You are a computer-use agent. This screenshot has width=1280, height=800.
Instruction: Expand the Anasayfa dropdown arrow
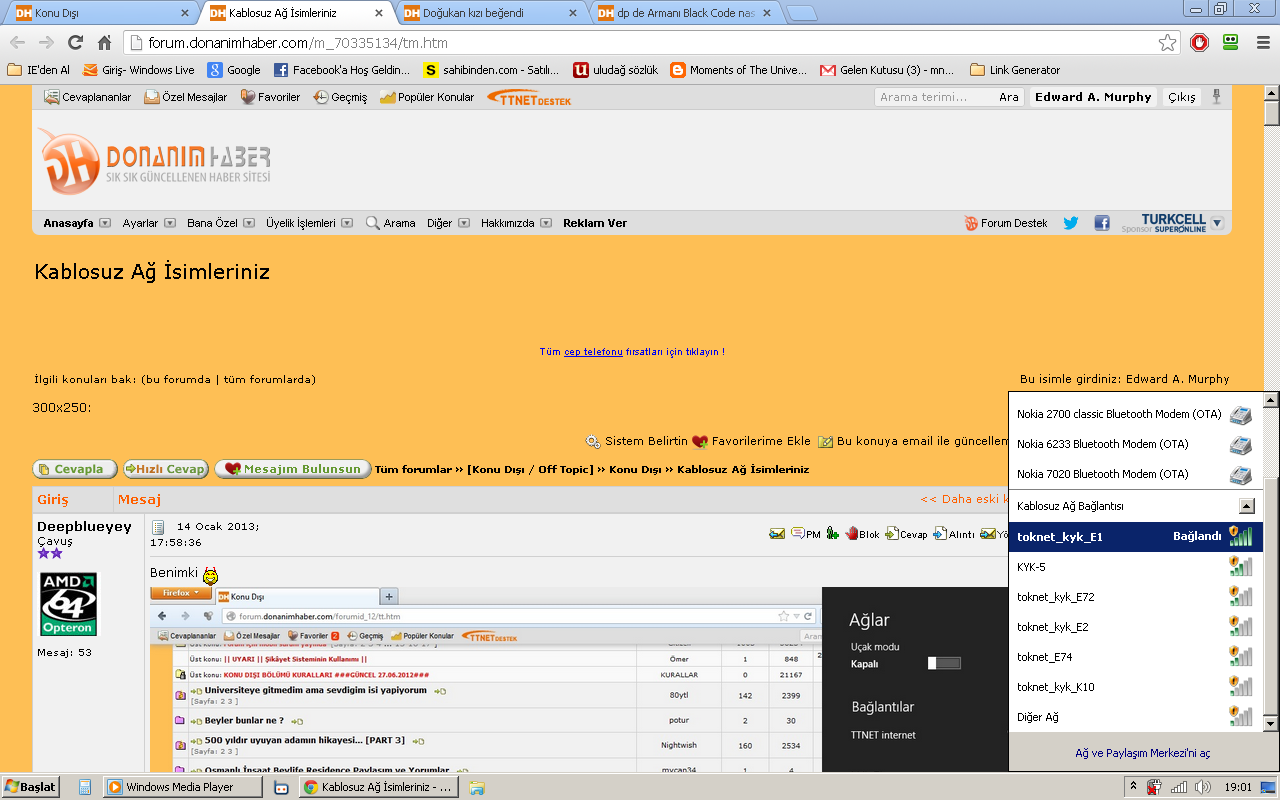[105, 223]
